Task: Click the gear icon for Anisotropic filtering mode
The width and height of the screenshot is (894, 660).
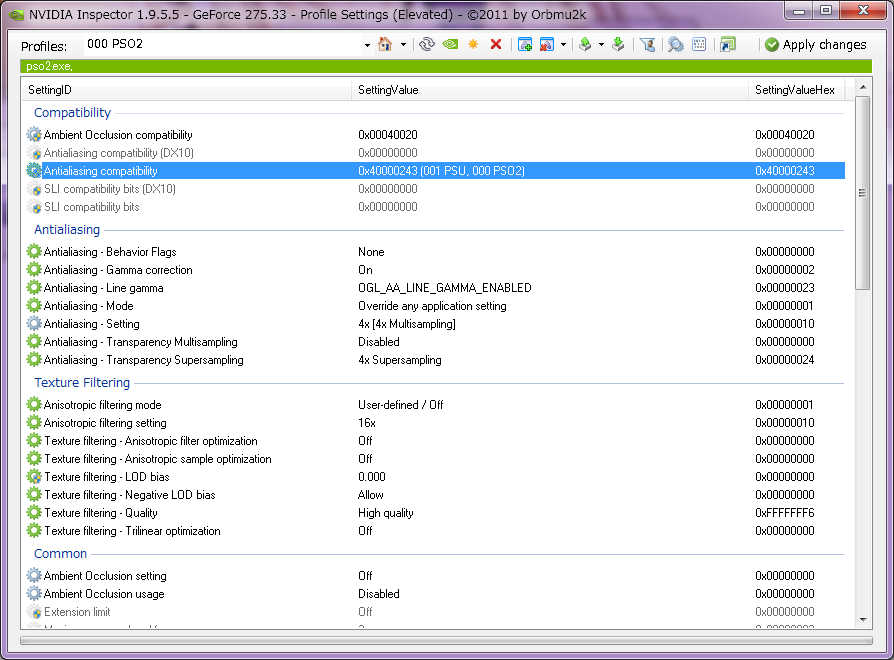Action: pos(34,405)
